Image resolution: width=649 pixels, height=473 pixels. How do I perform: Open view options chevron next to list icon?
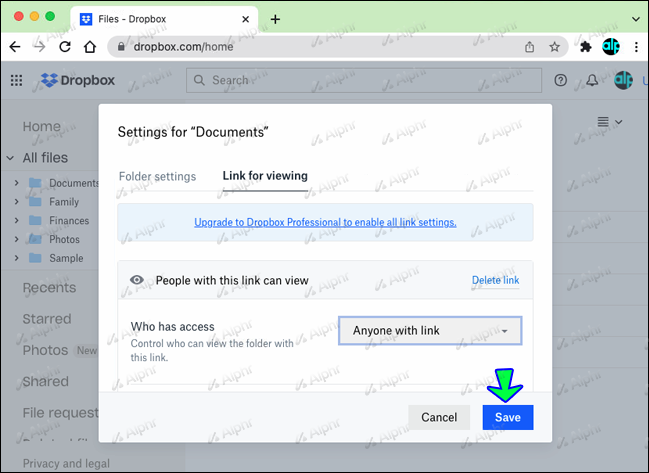(x=619, y=122)
